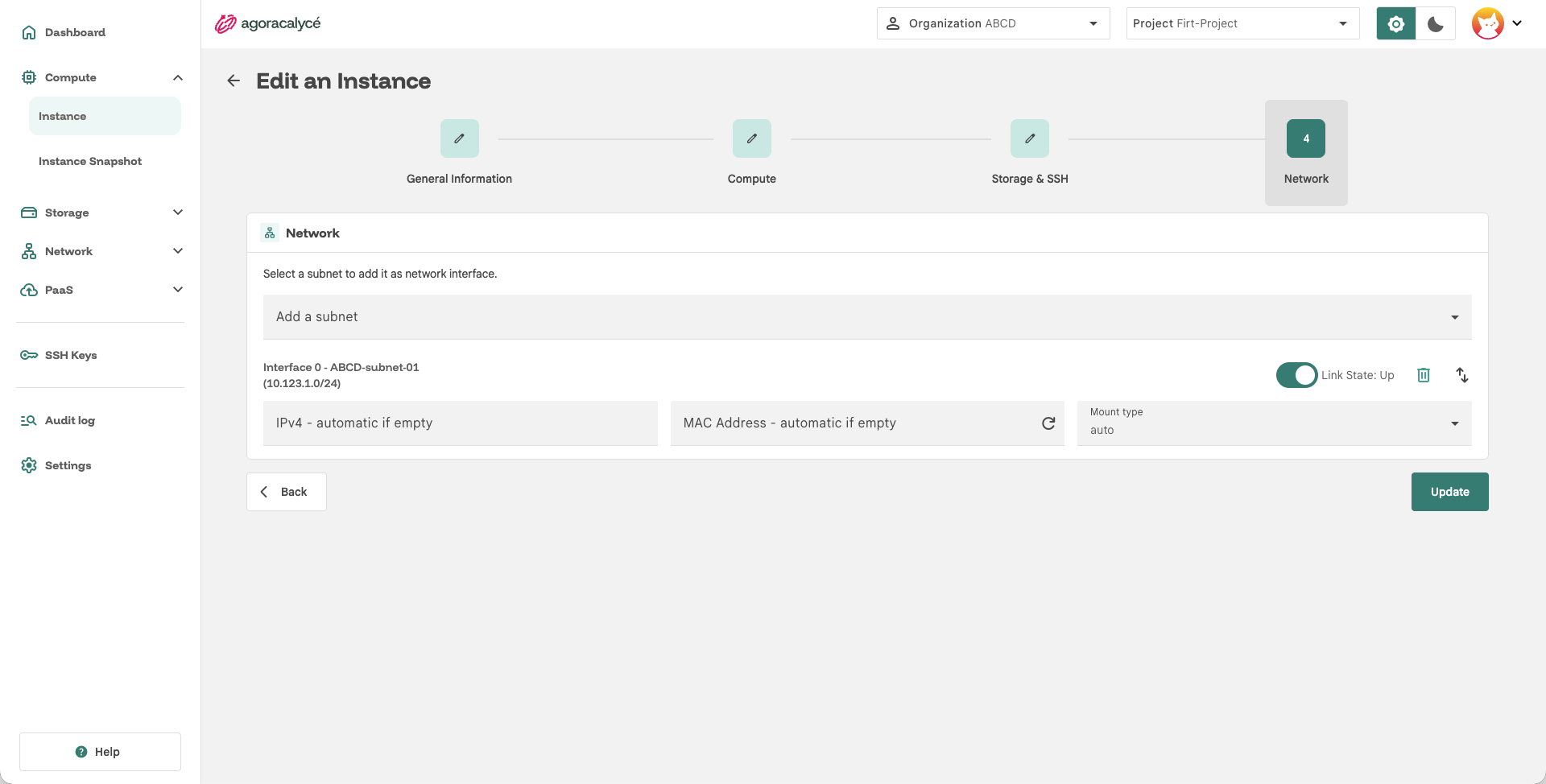Click the green settings gear icon in header
This screenshot has height=784, width=1546.
(1396, 23)
